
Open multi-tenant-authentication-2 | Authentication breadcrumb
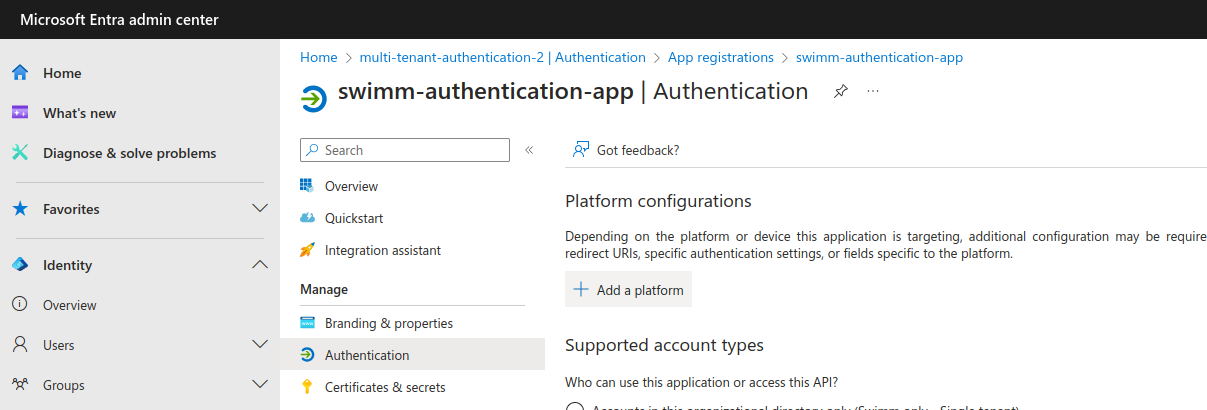pos(502,57)
